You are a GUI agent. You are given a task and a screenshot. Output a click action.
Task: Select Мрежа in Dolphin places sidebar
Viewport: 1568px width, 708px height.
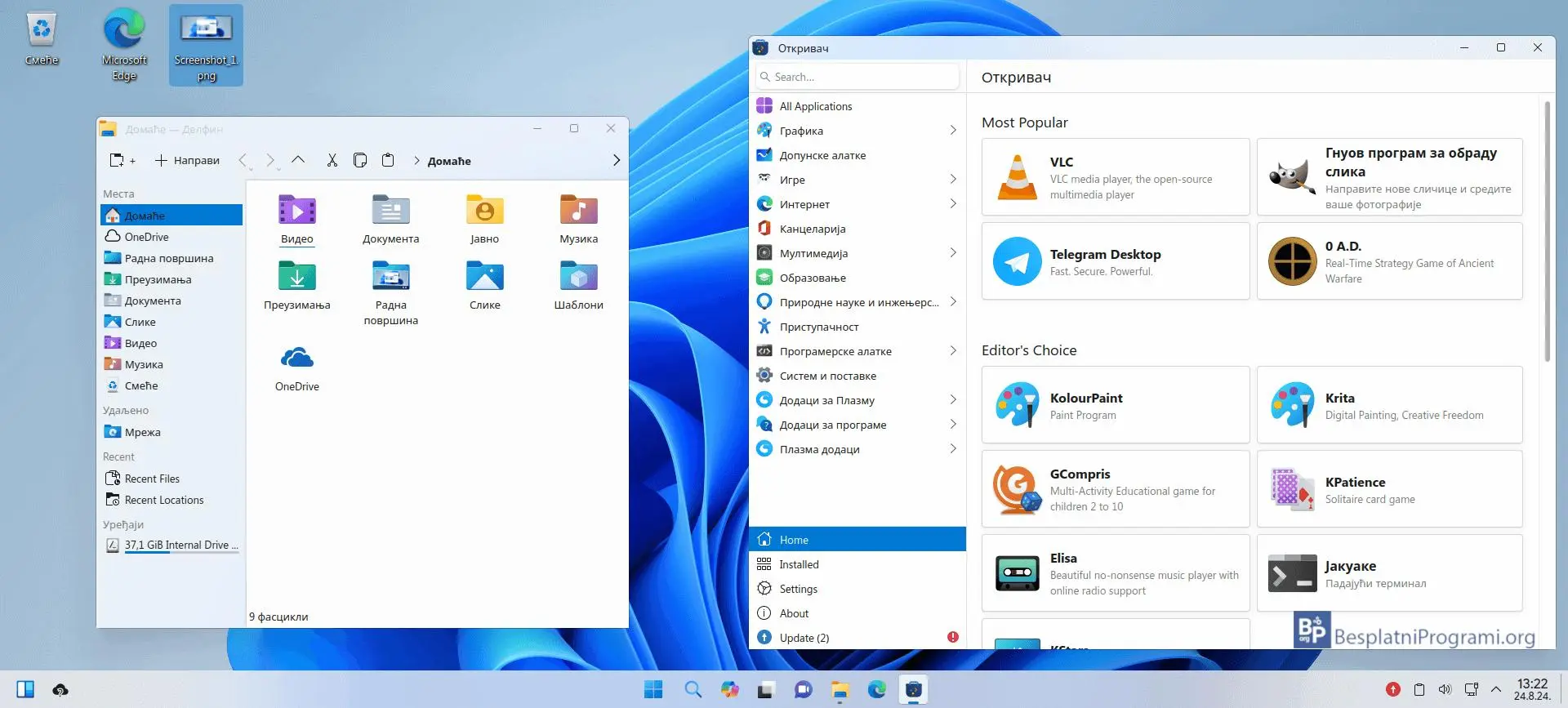pos(171,432)
